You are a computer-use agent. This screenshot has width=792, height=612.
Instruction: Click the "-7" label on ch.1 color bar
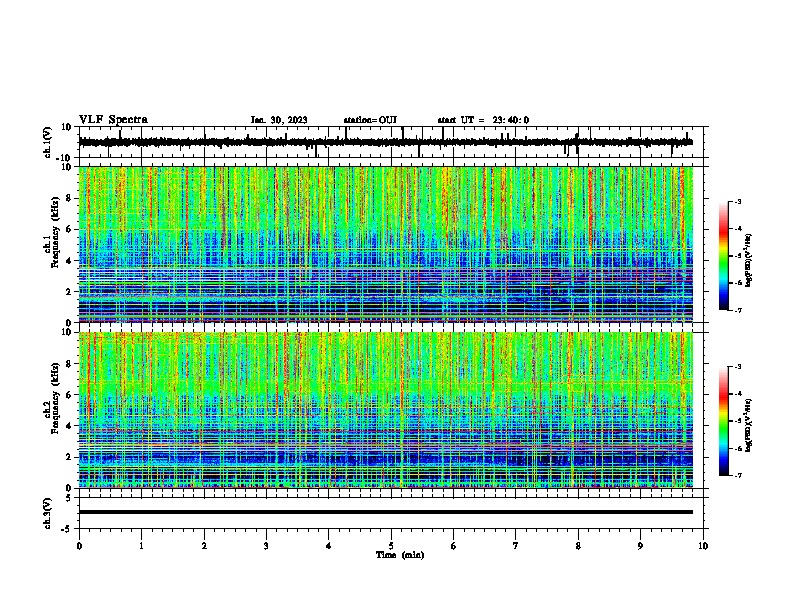point(738,310)
